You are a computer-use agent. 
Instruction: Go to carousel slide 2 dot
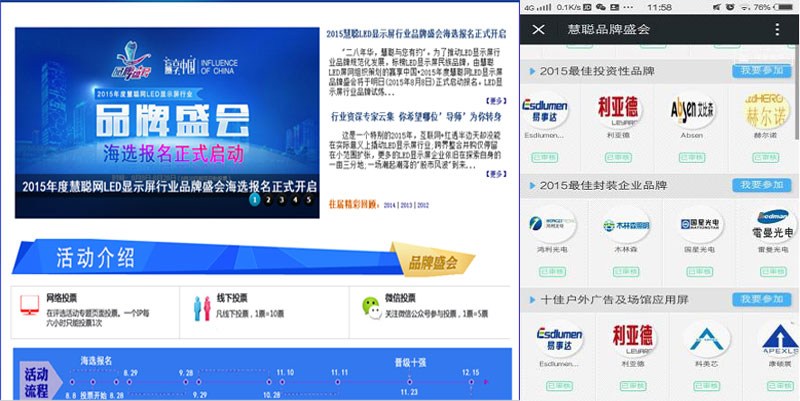click(268, 200)
